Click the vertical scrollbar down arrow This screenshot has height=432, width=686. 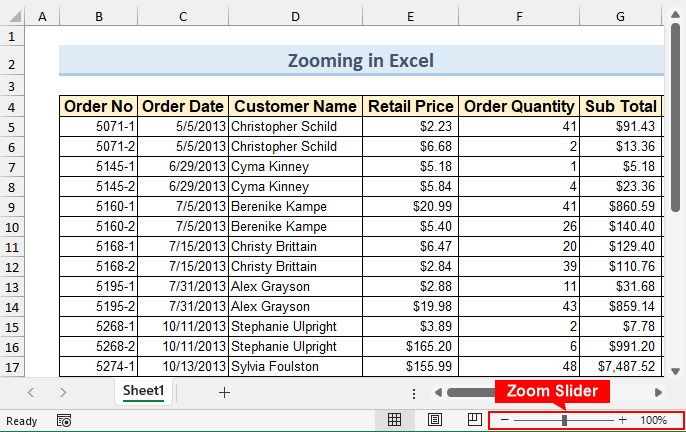point(675,371)
